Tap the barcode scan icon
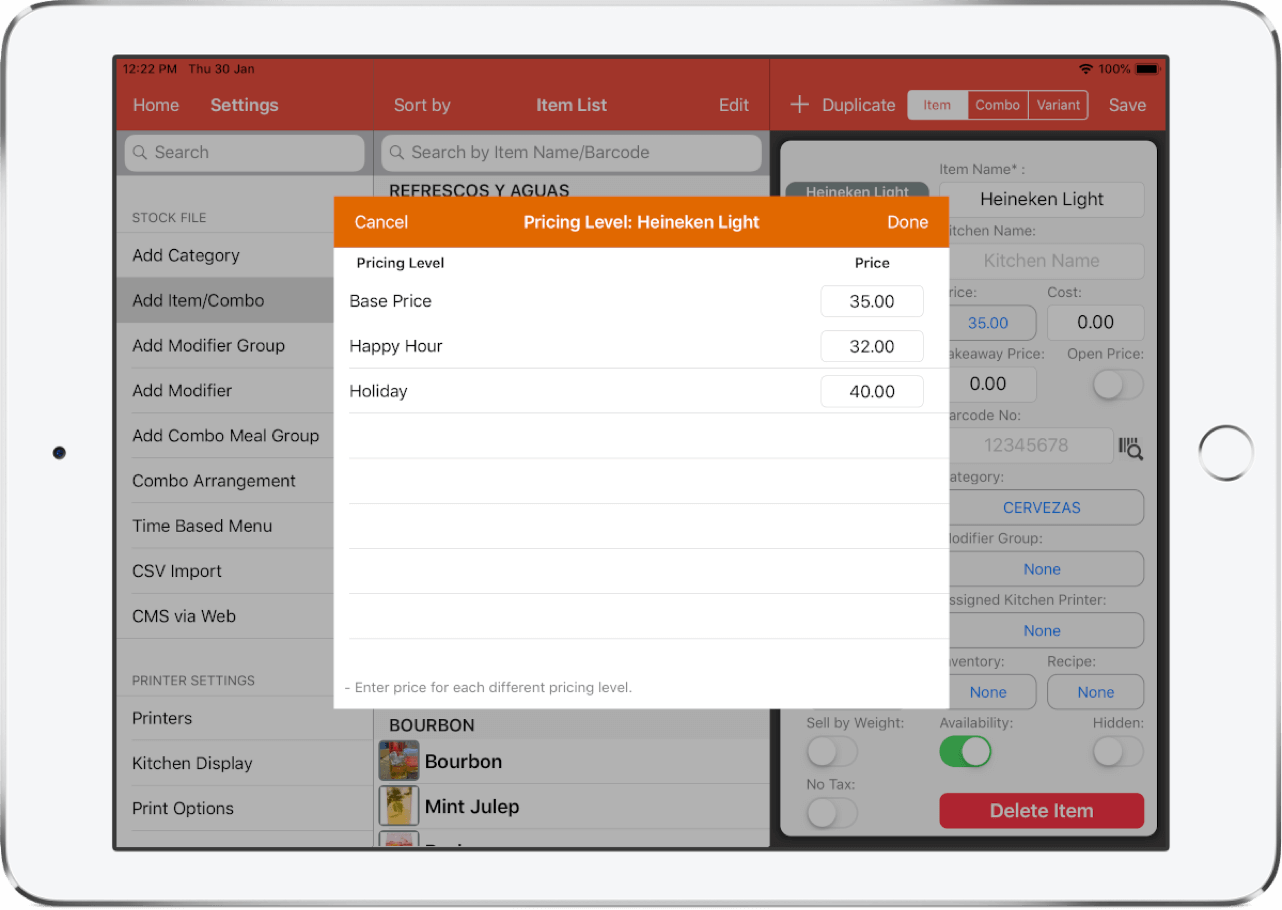The height and width of the screenshot is (910, 1282). 1131,448
